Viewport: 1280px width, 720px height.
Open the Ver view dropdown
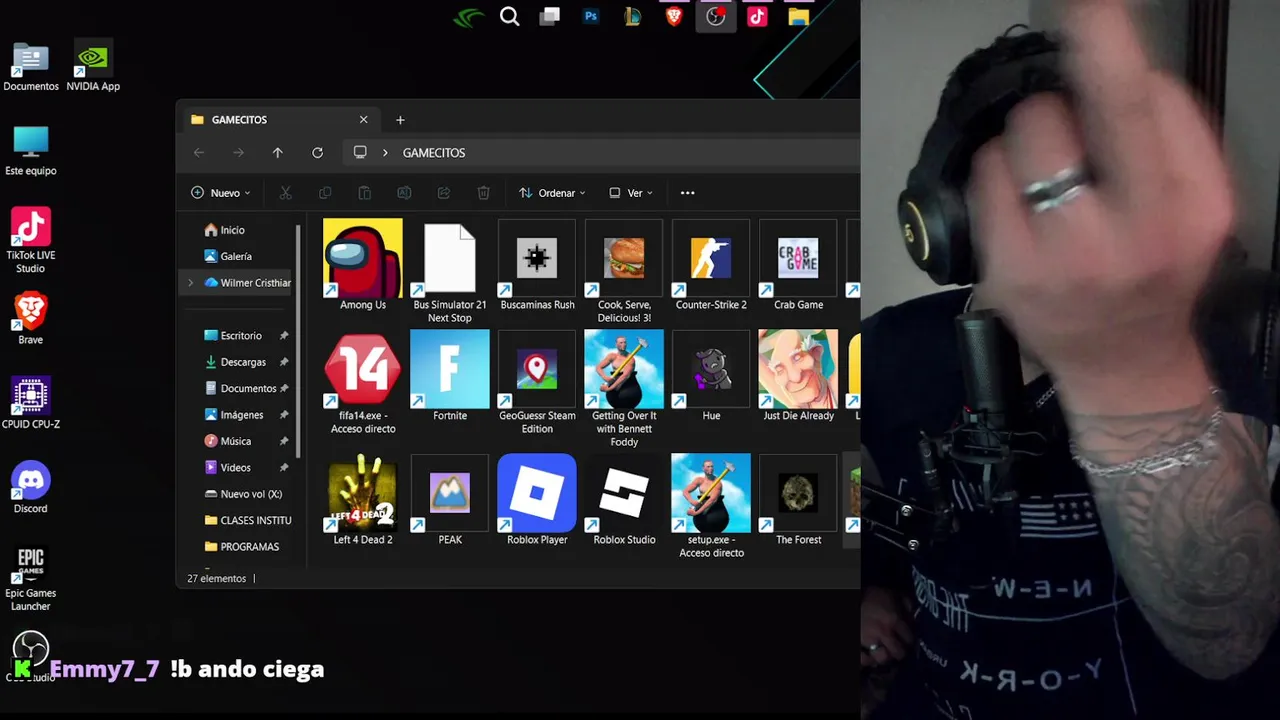631,193
